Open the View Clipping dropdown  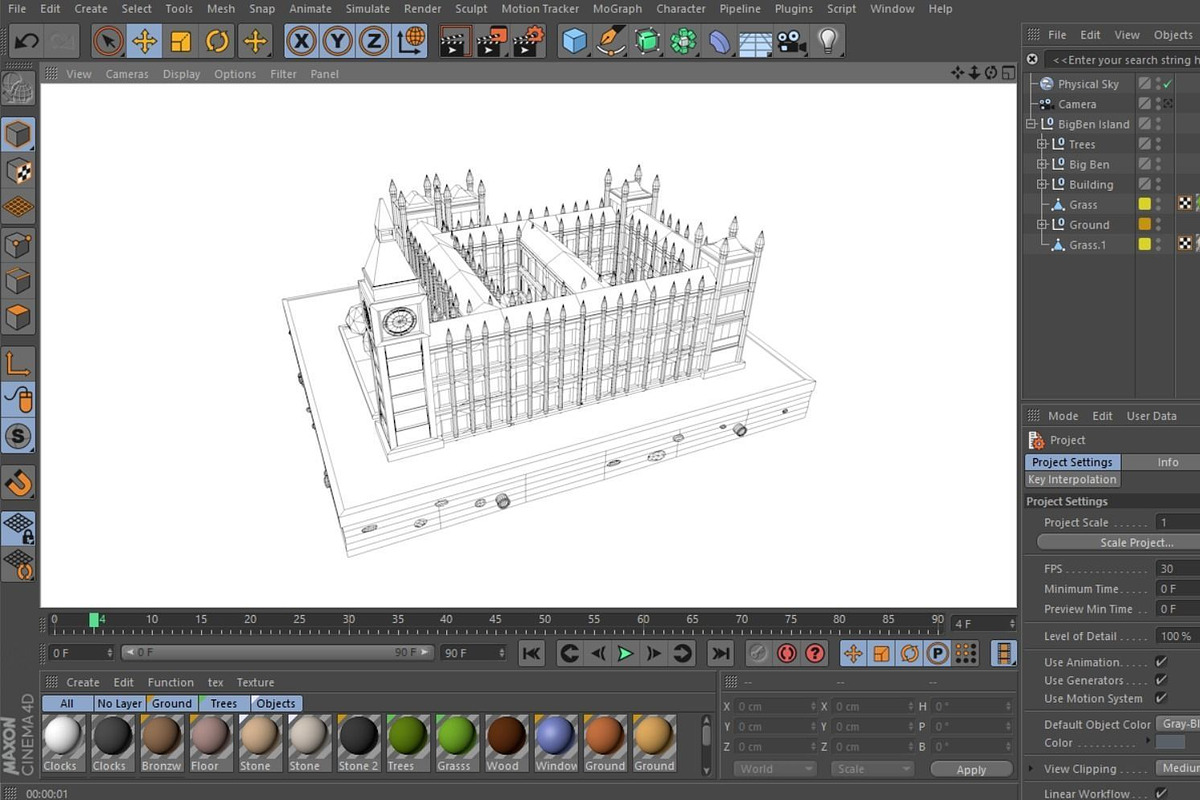pyautogui.click(x=1178, y=768)
